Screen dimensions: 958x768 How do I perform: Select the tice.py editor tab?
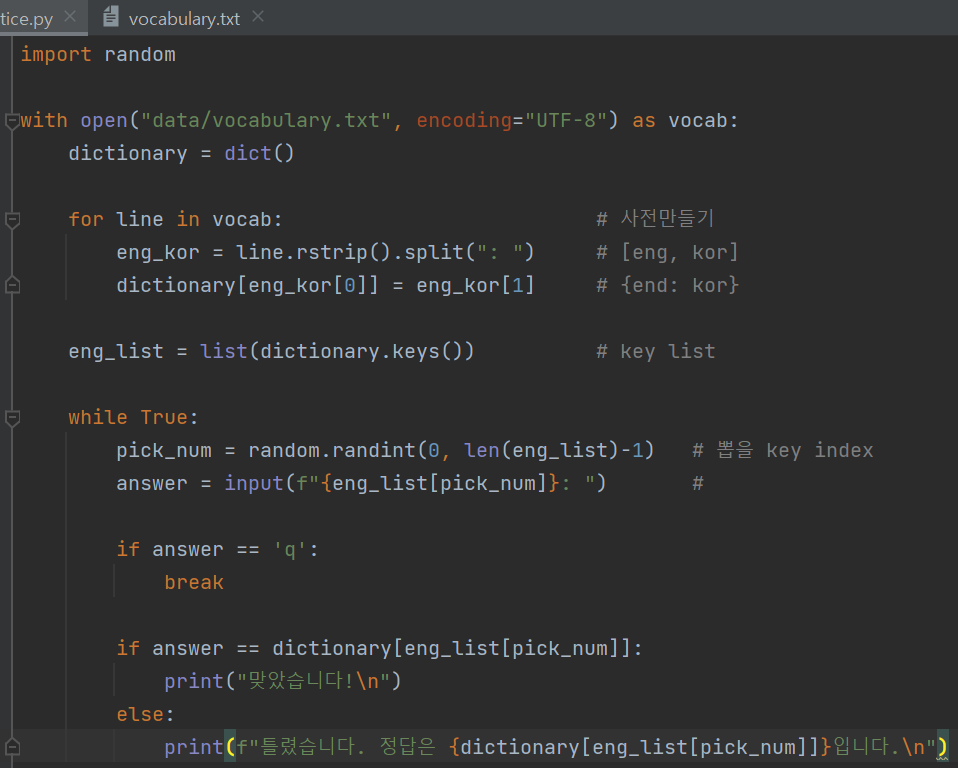pos(26,19)
